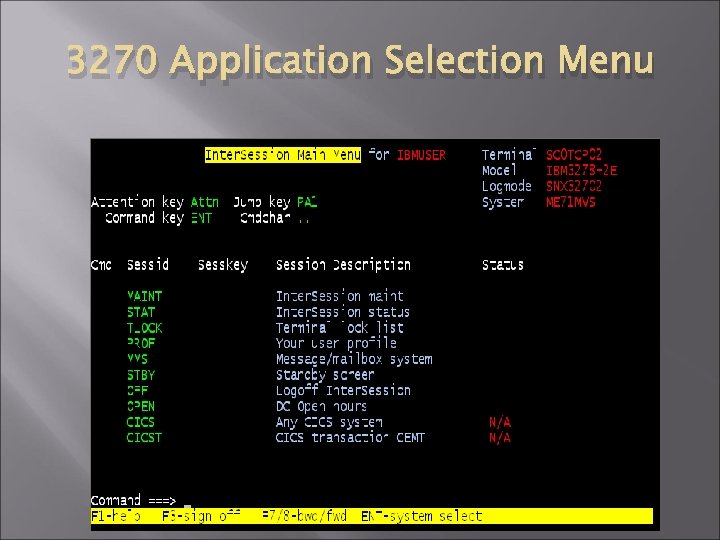720x540 pixels.
Task: Click ENT-system select in the key bar
Action: click(422, 516)
